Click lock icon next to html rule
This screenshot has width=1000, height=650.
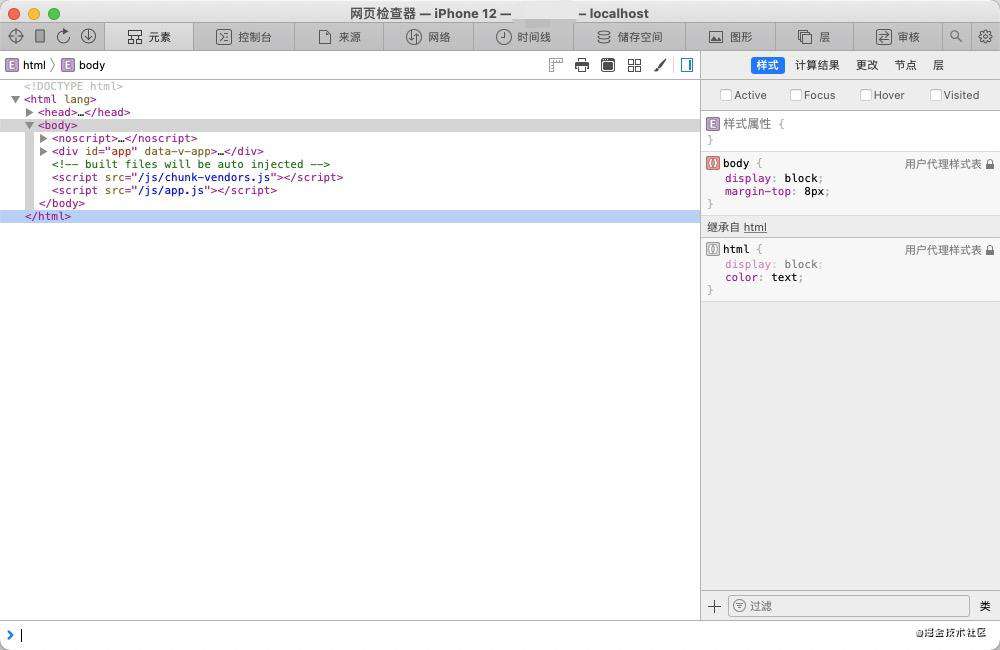tap(990, 250)
